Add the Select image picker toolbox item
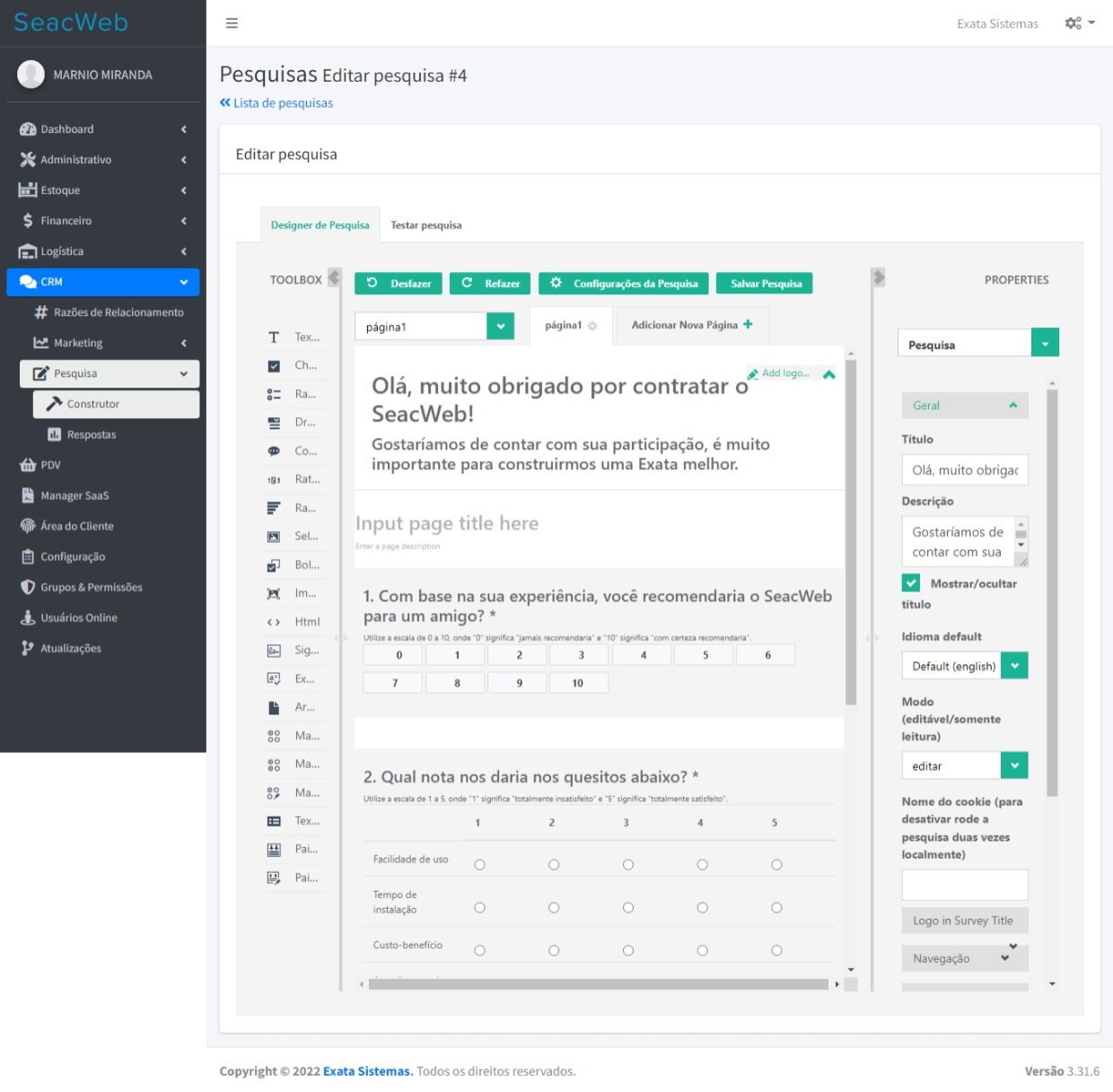 pos(294,536)
